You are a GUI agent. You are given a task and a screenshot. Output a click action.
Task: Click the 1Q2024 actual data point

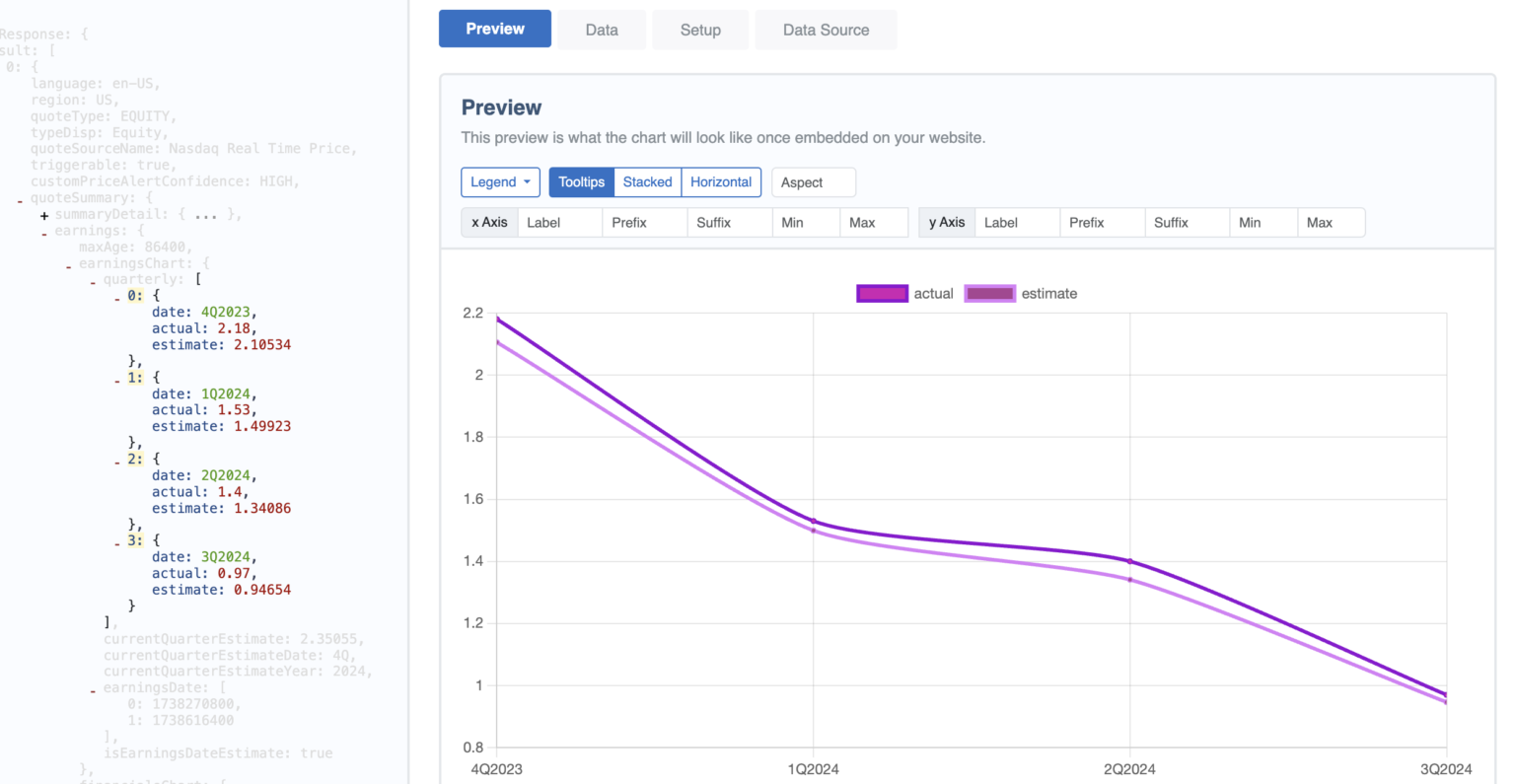[814, 521]
